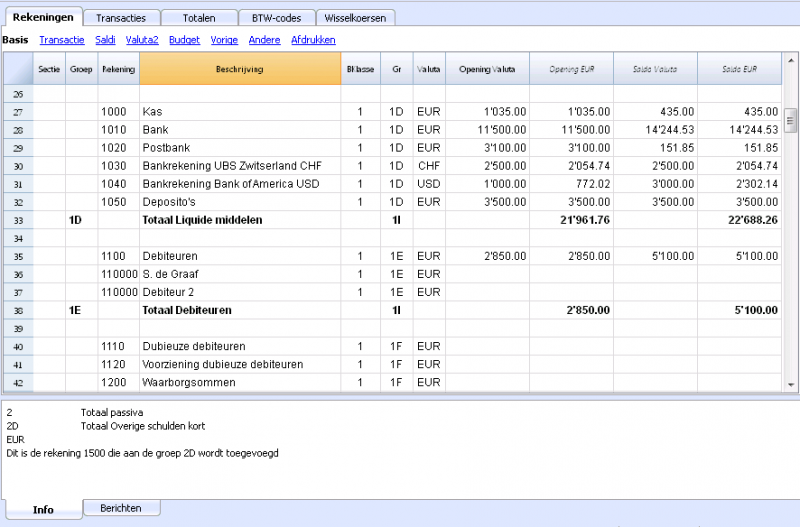Click the Totaal passiva info text
Image resolution: width=800 pixels, height=527 pixels.
112,412
